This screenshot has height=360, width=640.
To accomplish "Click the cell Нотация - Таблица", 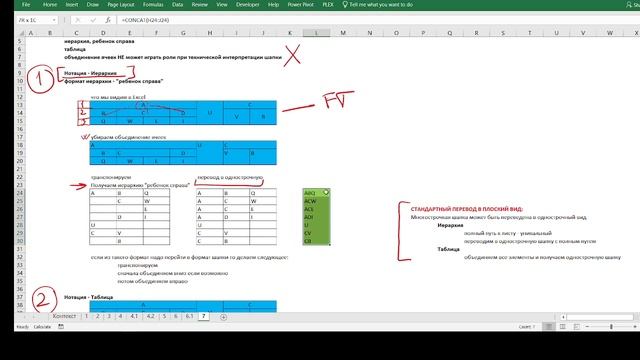I will [89, 297].
